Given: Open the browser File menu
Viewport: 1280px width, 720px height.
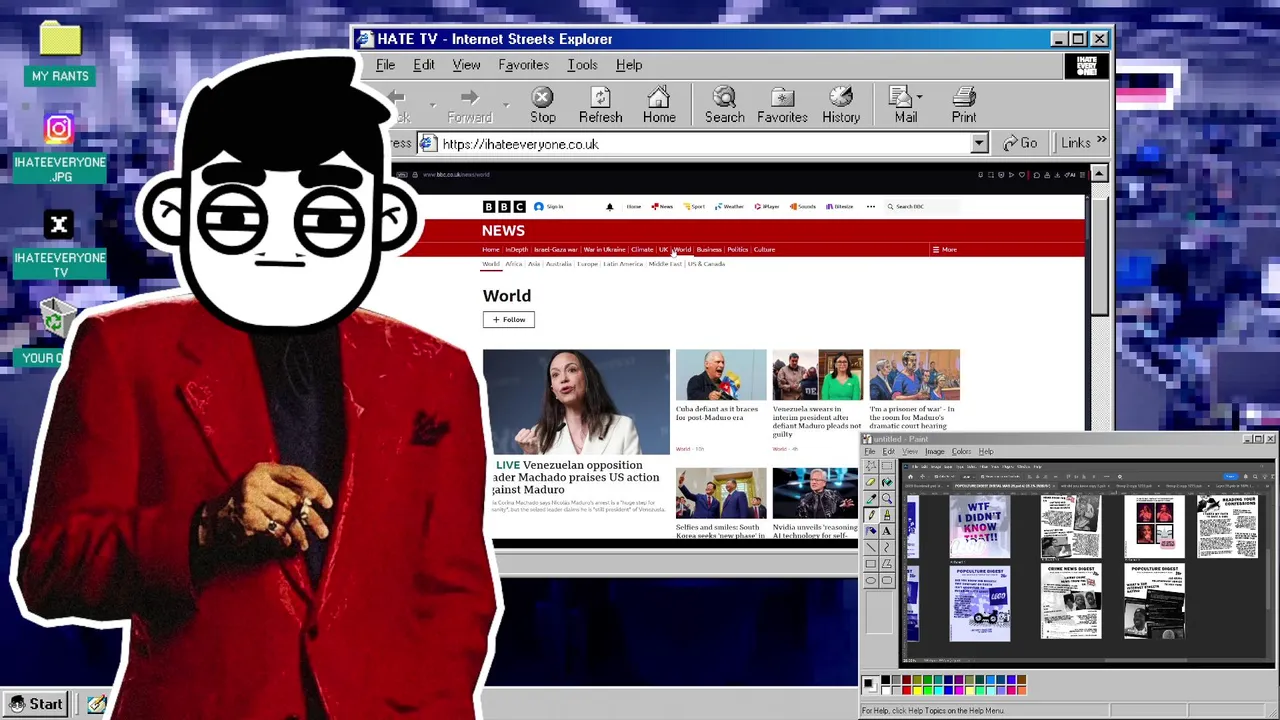Looking at the screenshot, I should click(x=385, y=65).
